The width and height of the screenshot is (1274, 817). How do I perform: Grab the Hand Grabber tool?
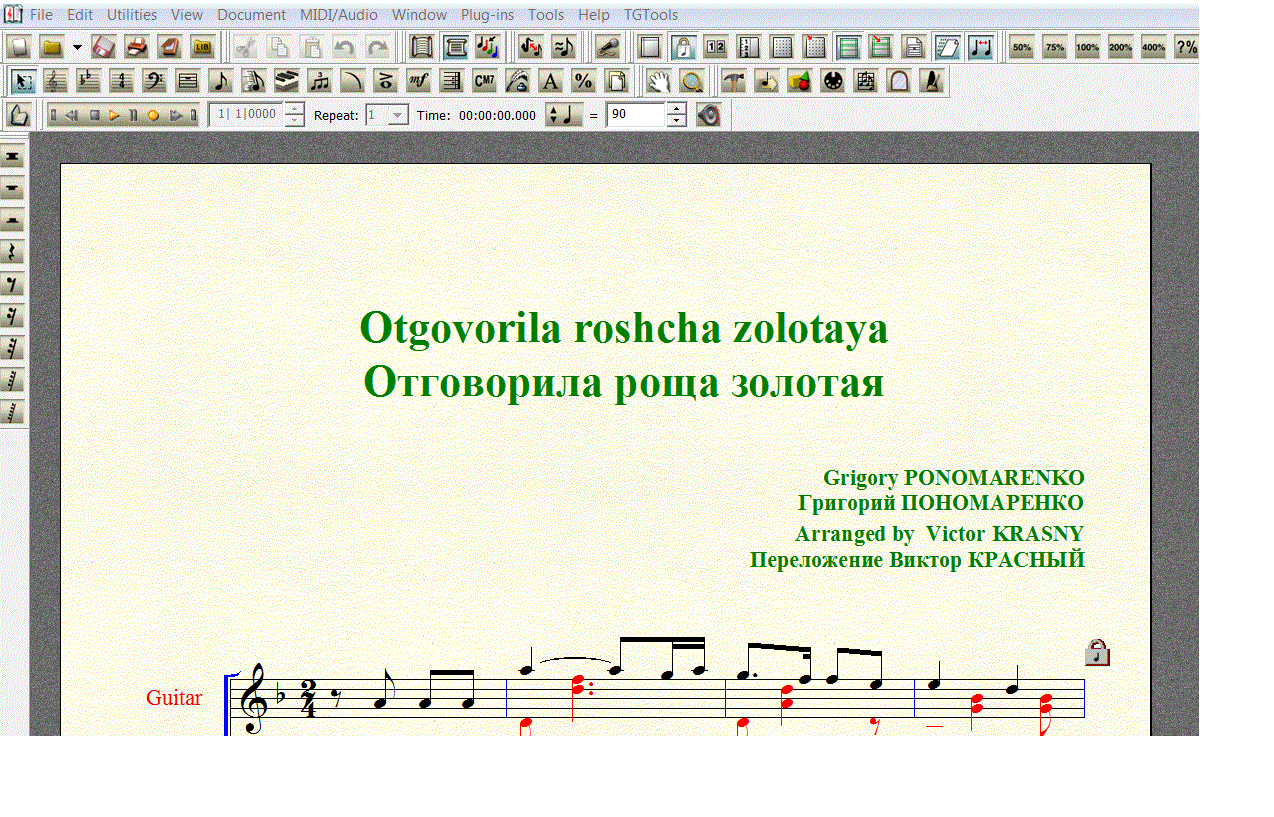(x=657, y=81)
